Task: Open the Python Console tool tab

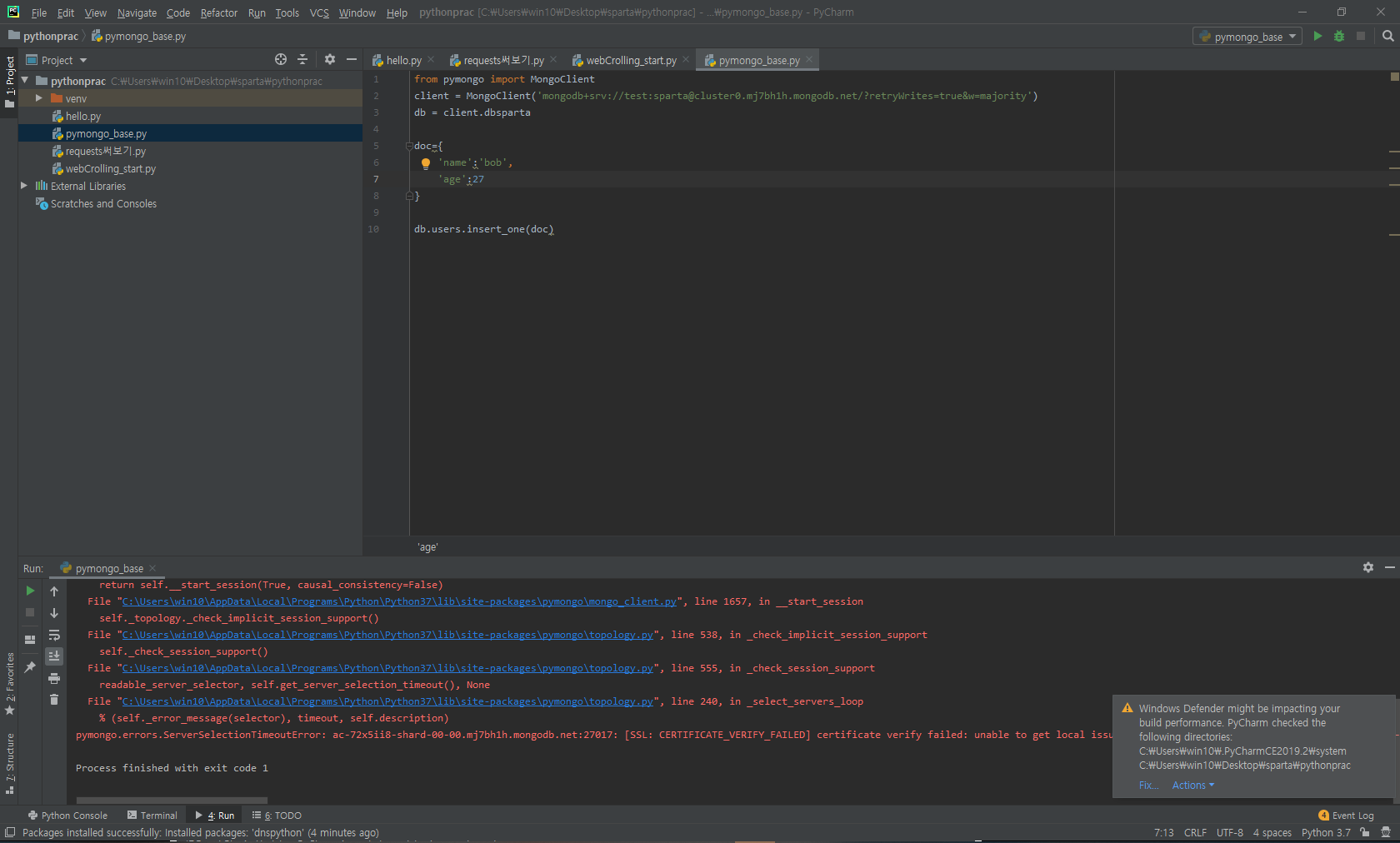Action: pos(67,816)
